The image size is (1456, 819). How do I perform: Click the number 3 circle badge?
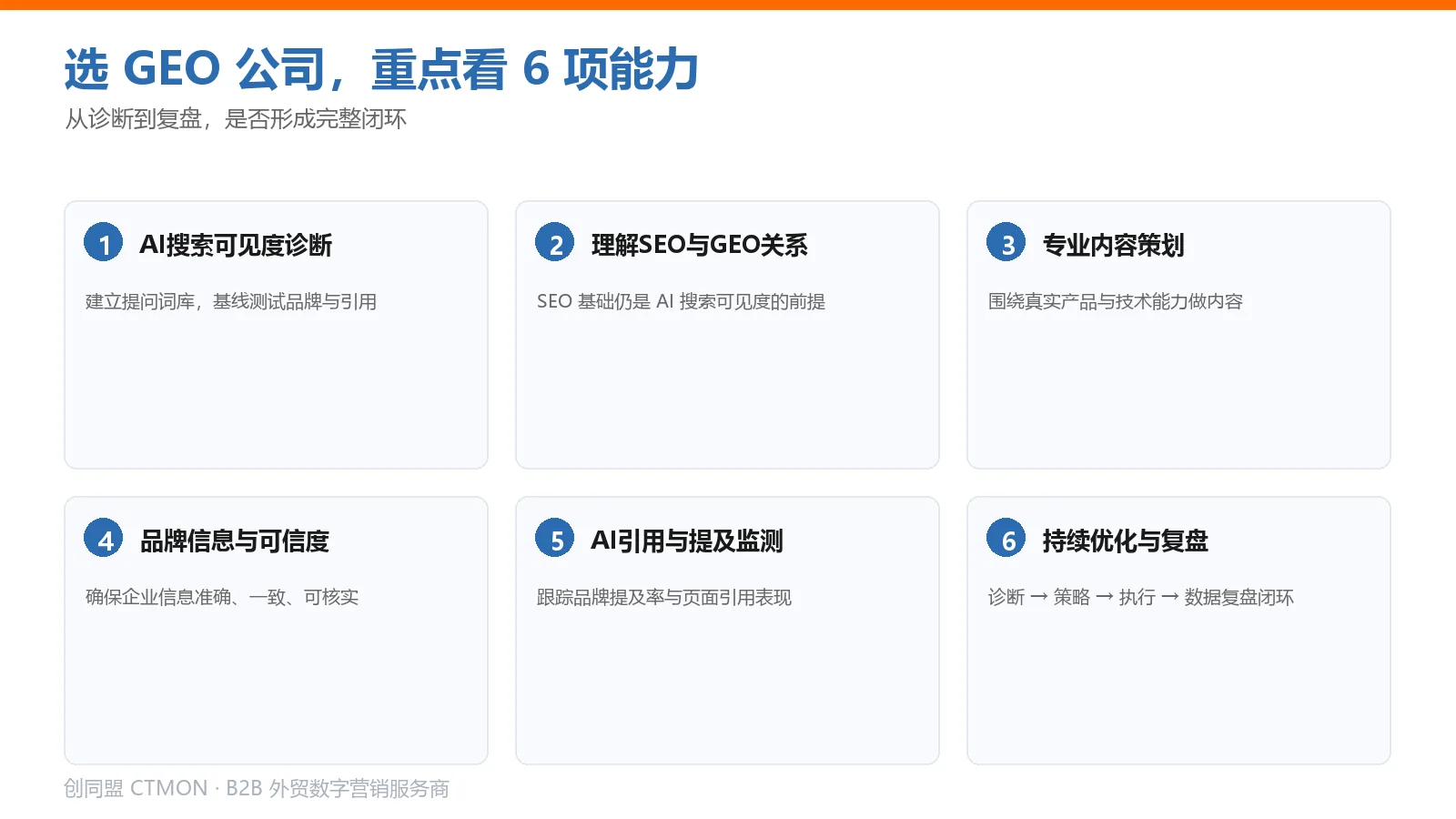1006,243
